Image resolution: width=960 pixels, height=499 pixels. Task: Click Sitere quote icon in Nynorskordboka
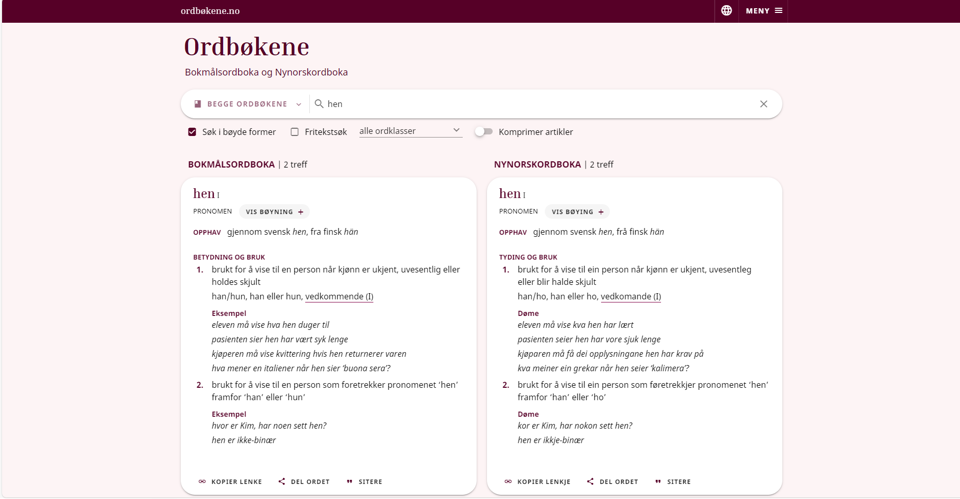point(658,482)
